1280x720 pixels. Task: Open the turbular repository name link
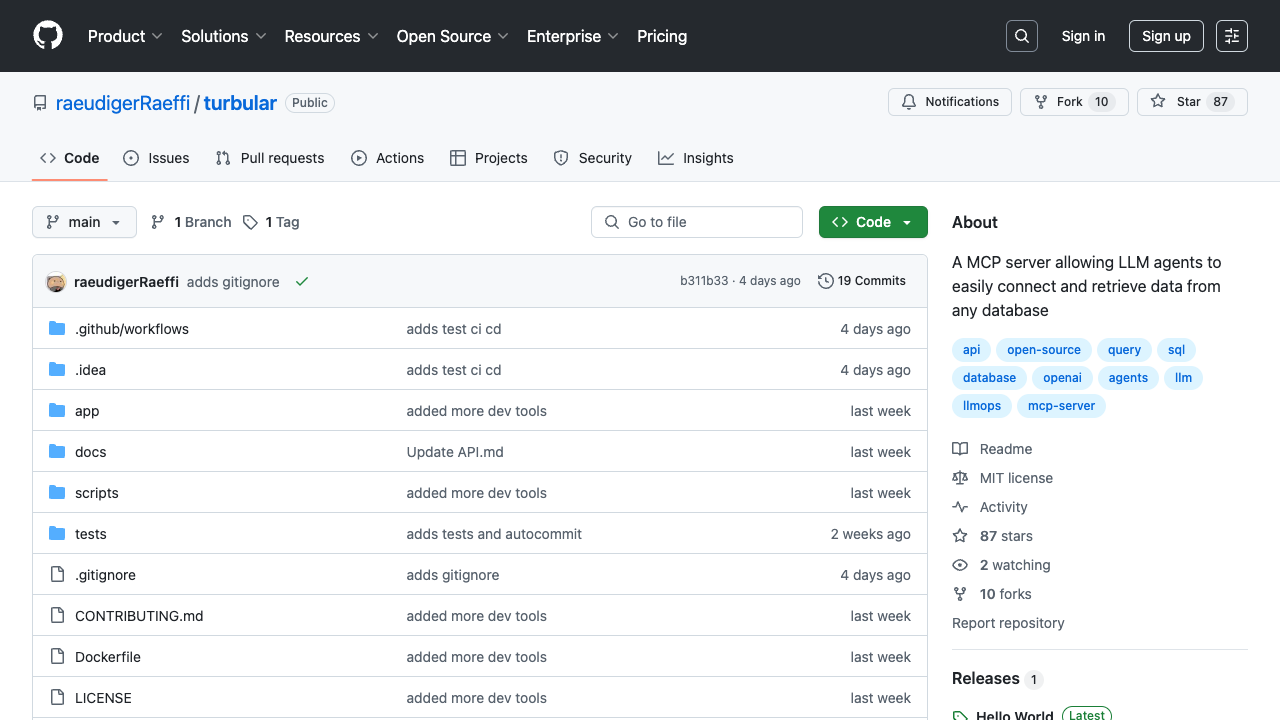[240, 103]
